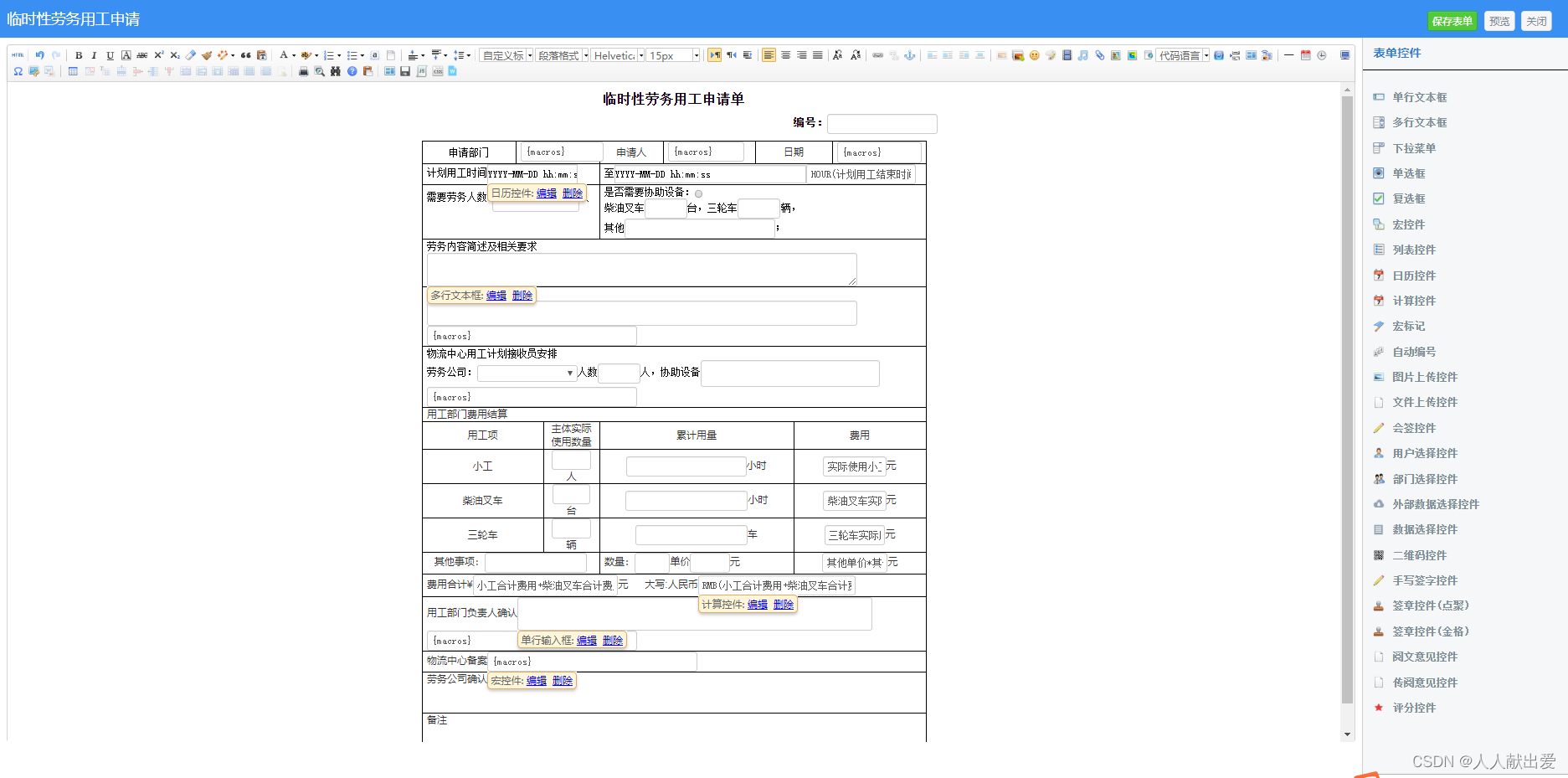Insert special character omega icon
This screenshot has height=778, width=1568.
pyautogui.click(x=18, y=71)
